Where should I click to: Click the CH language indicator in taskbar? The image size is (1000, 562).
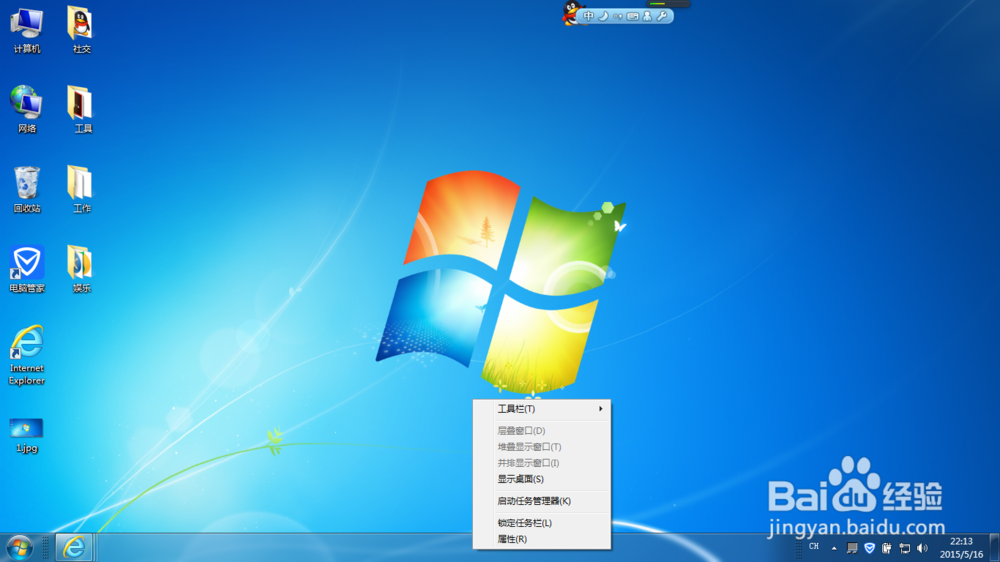point(814,547)
